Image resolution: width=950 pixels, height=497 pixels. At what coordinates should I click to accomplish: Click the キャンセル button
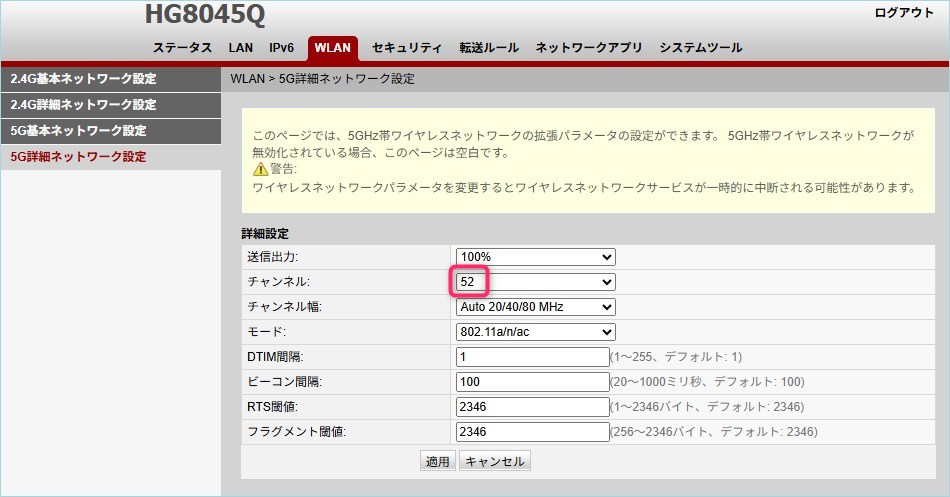coord(495,461)
